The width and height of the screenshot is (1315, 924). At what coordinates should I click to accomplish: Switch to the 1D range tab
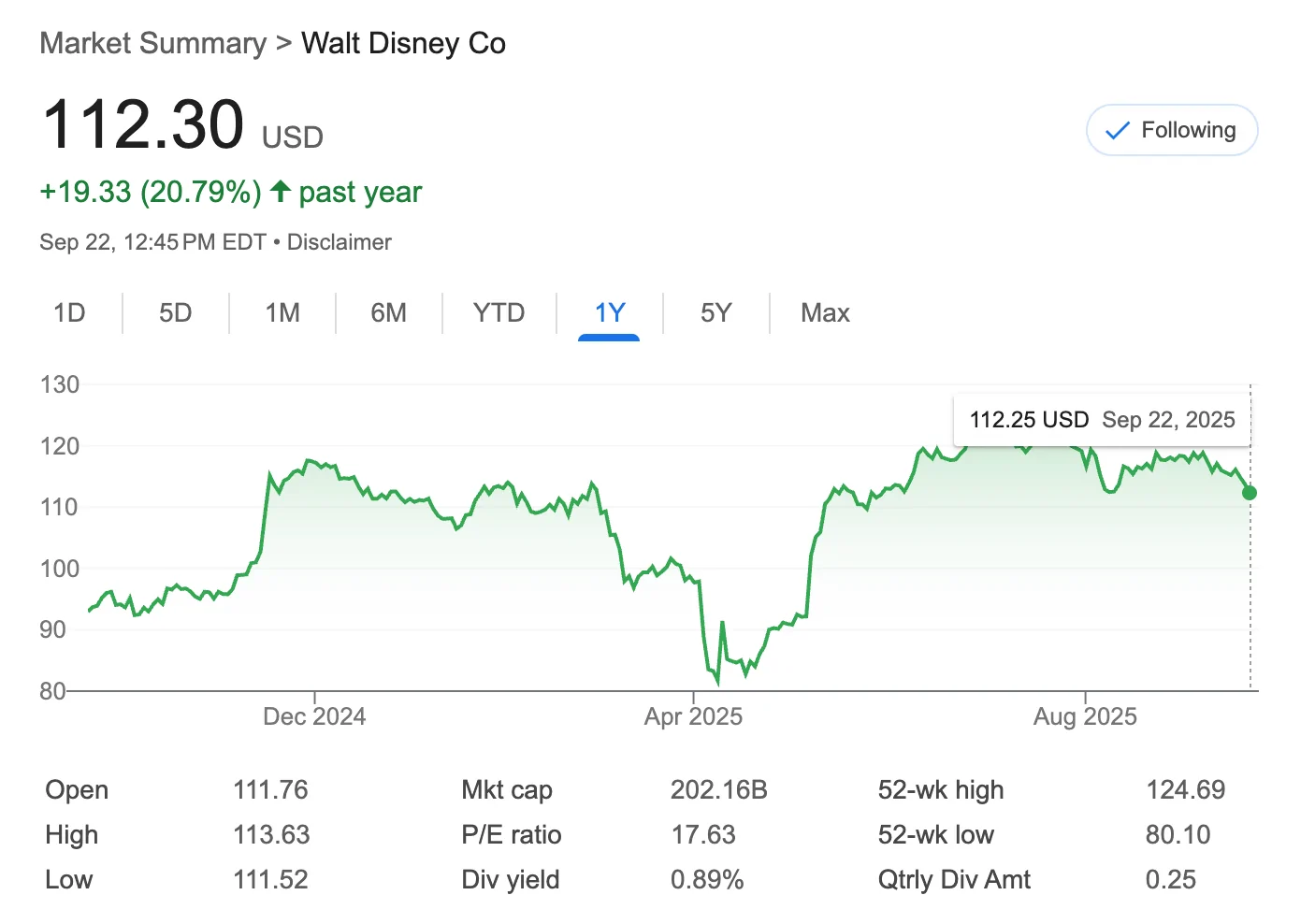coord(69,312)
